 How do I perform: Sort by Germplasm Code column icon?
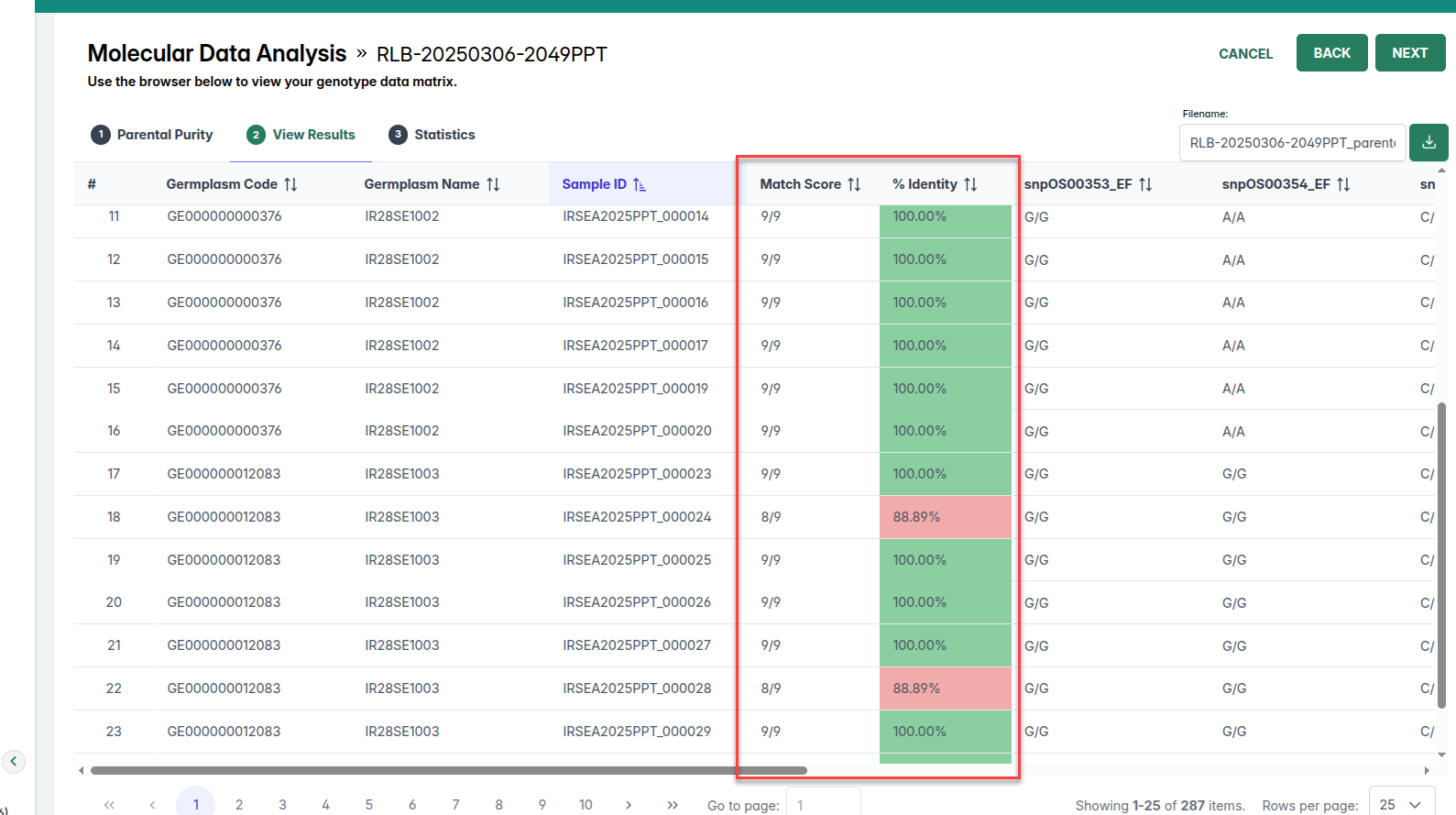tap(290, 184)
